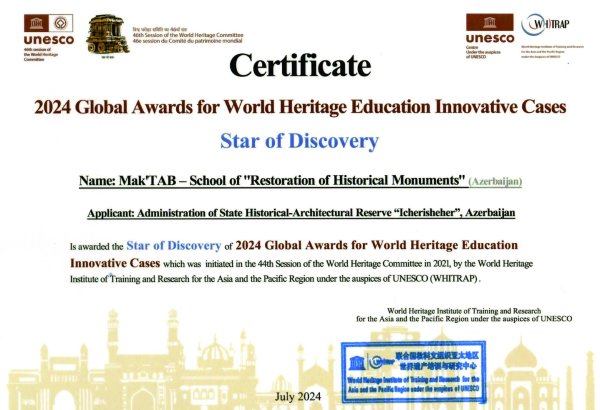This screenshot has height=410, width=600.
Task: Click the large 'Certificate' title
Action: pos(300,65)
